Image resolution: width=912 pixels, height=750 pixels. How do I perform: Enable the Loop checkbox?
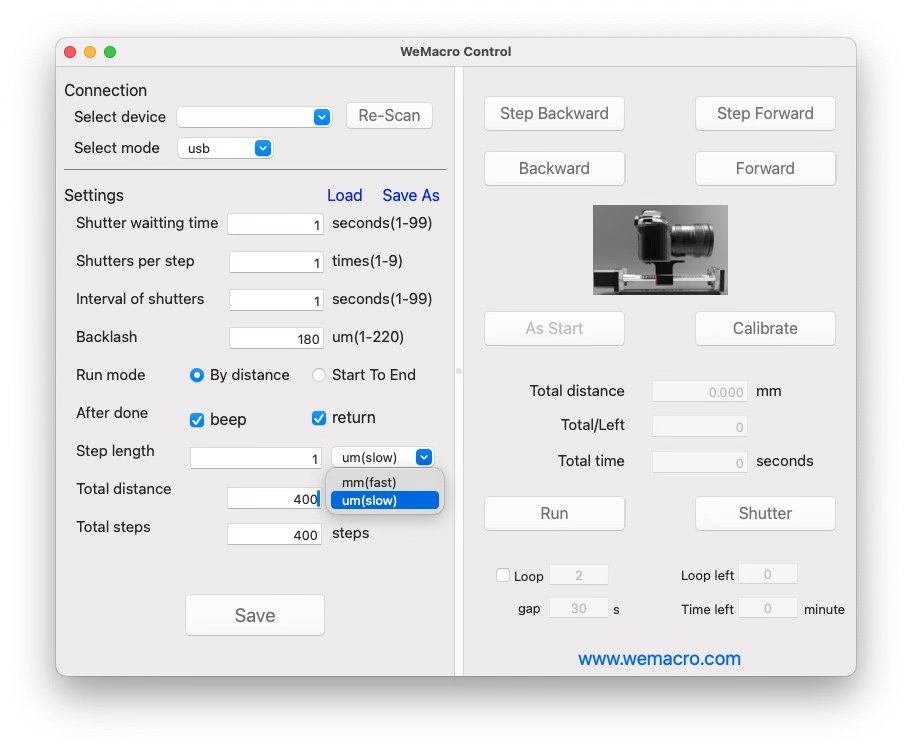tap(503, 575)
